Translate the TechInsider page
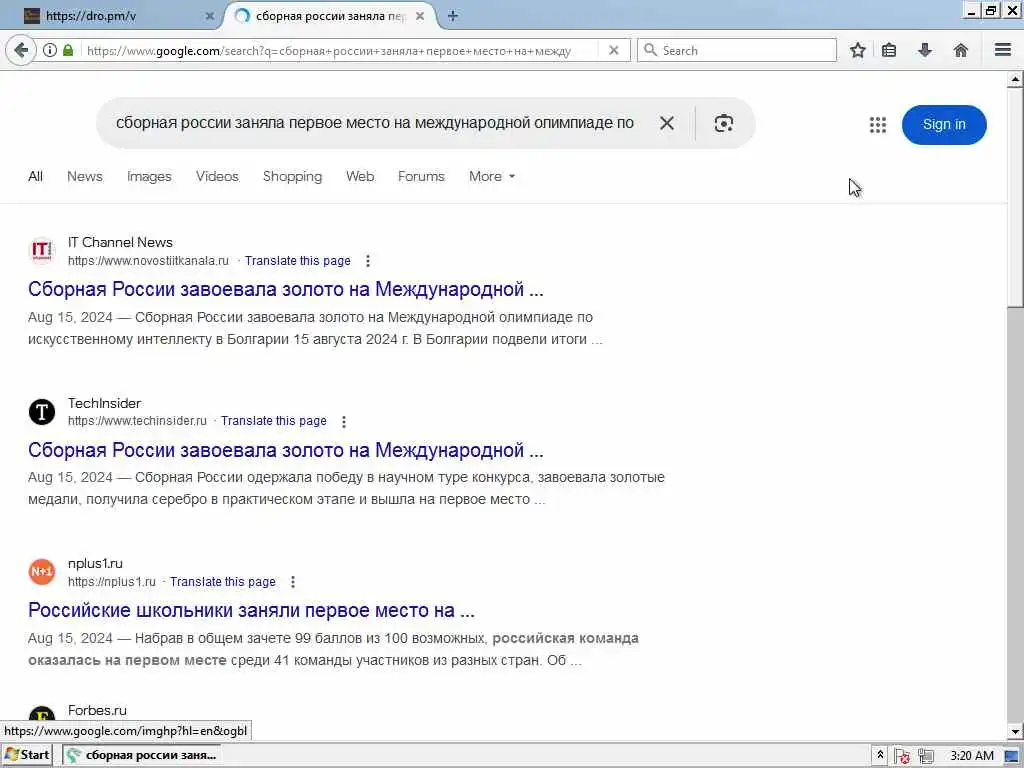Image resolution: width=1024 pixels, height=768 pixels. (x=274, y=421)
